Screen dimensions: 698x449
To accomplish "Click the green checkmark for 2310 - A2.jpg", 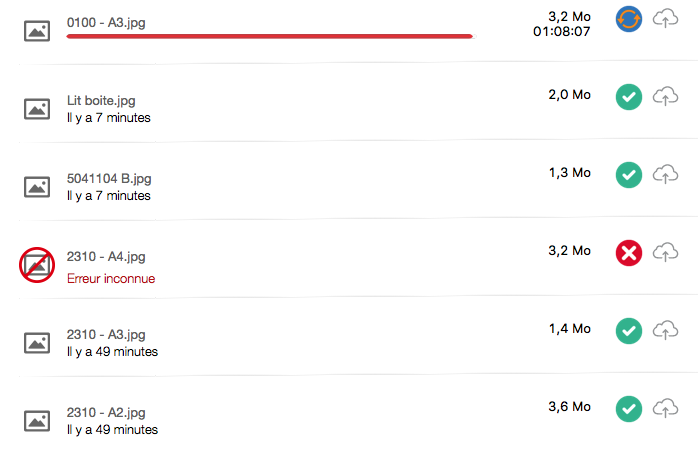I will pos(628,408).
